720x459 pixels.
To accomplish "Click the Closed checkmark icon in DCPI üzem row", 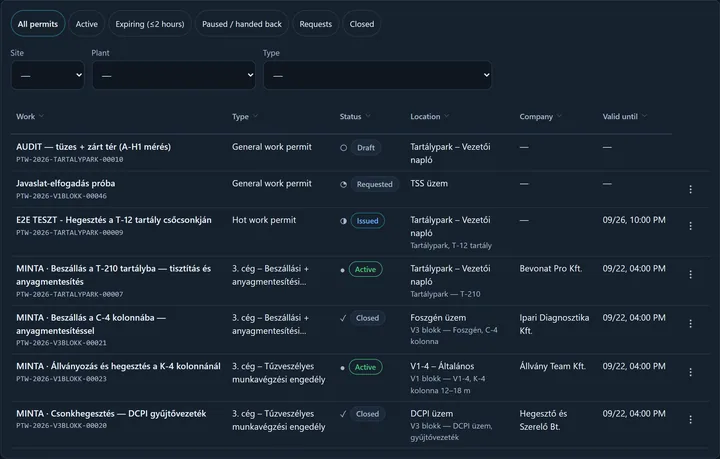I will pyautogui.click(x=343, y=414).
